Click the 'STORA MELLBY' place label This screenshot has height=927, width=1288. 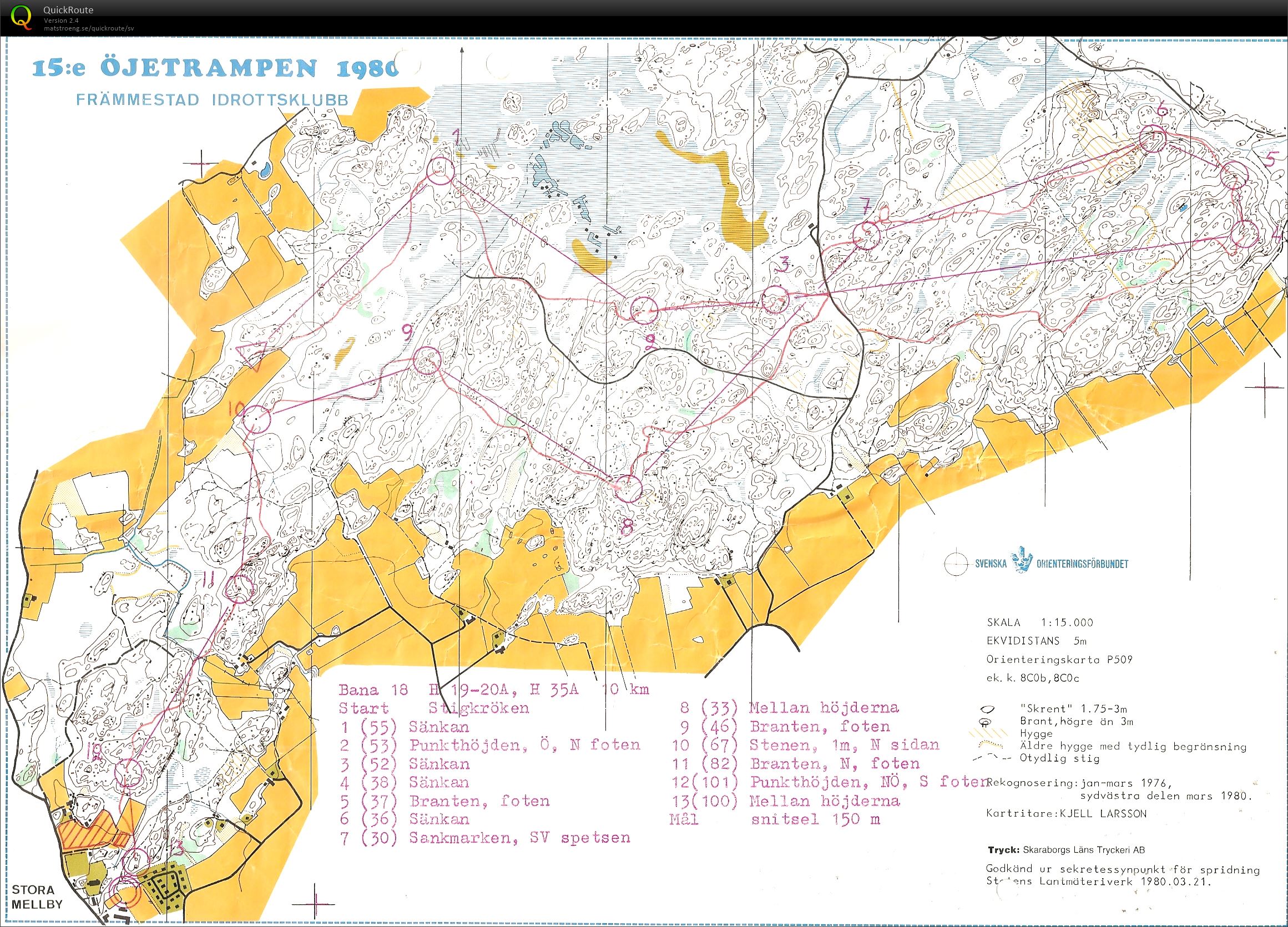point(37,897)
